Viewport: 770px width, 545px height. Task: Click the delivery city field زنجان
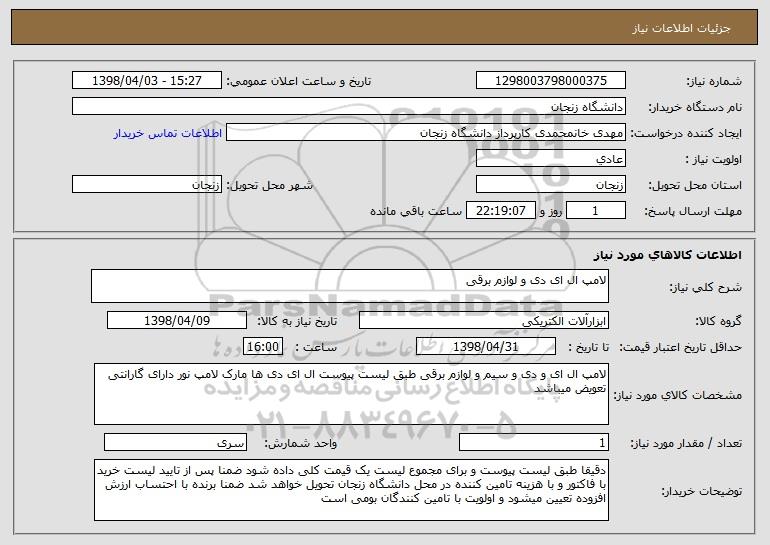(147, 185)
